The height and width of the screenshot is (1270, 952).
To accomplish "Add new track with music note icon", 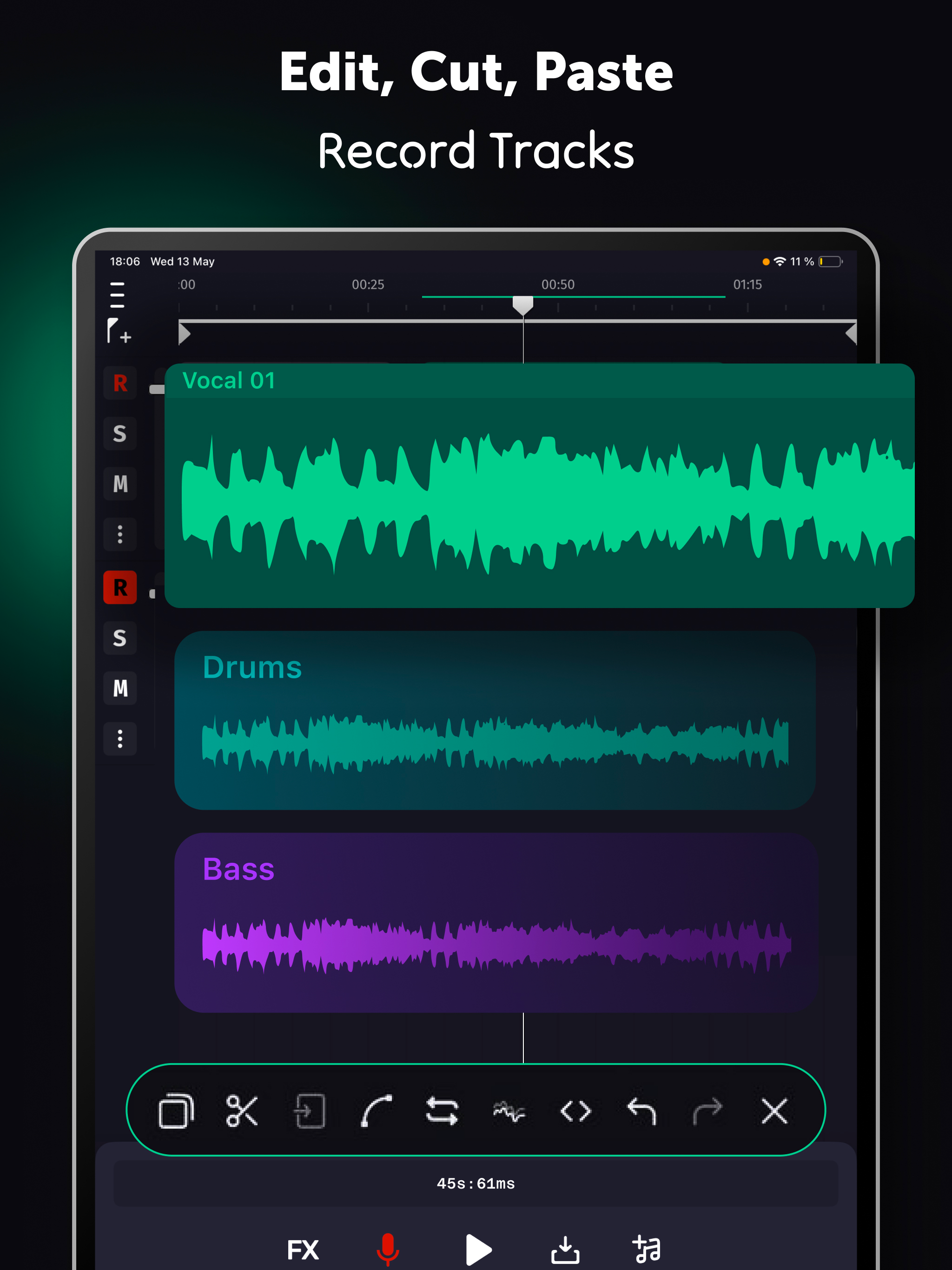I will click(x=647, y=1250).
